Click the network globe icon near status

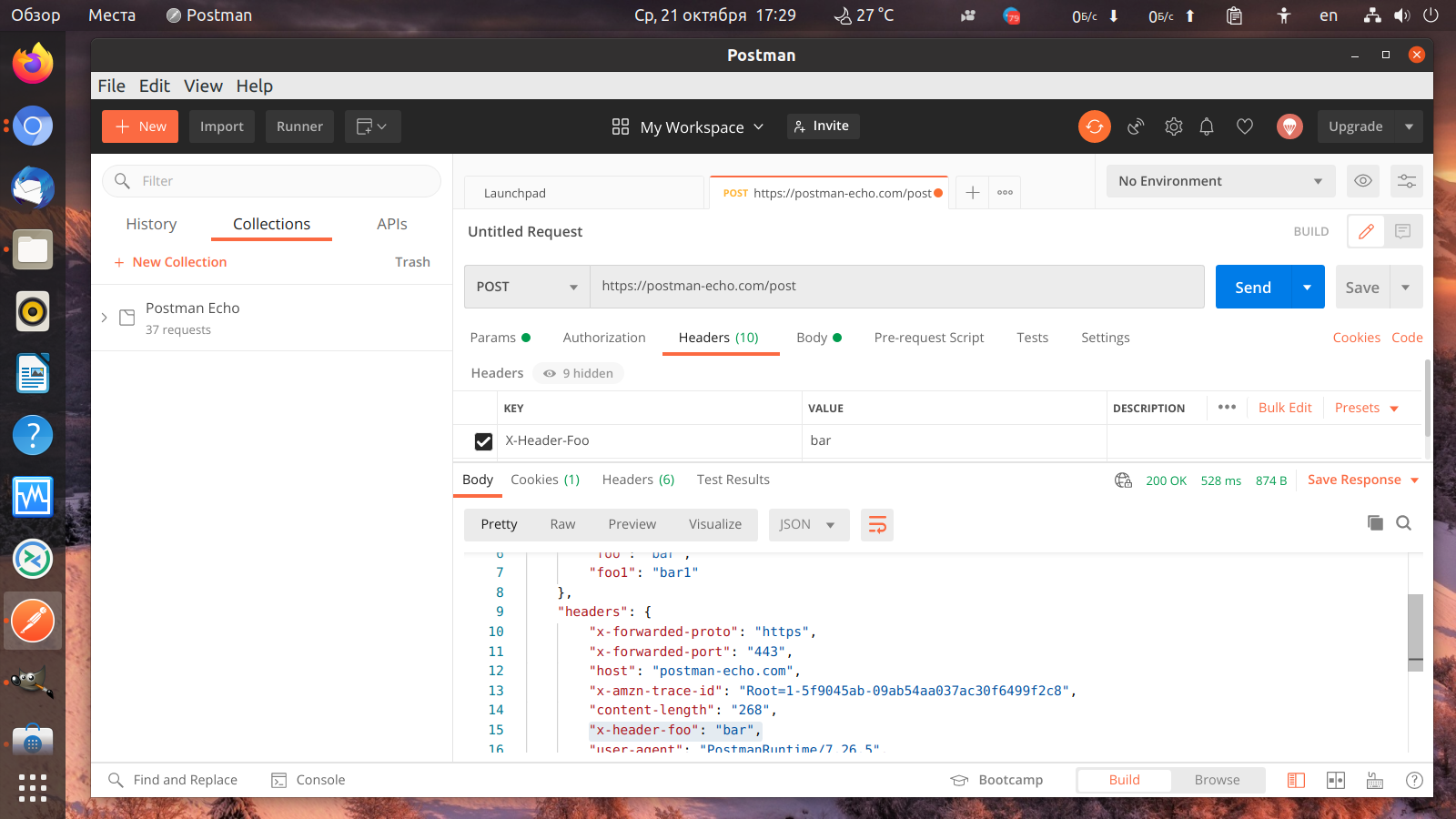point(1123,480)
